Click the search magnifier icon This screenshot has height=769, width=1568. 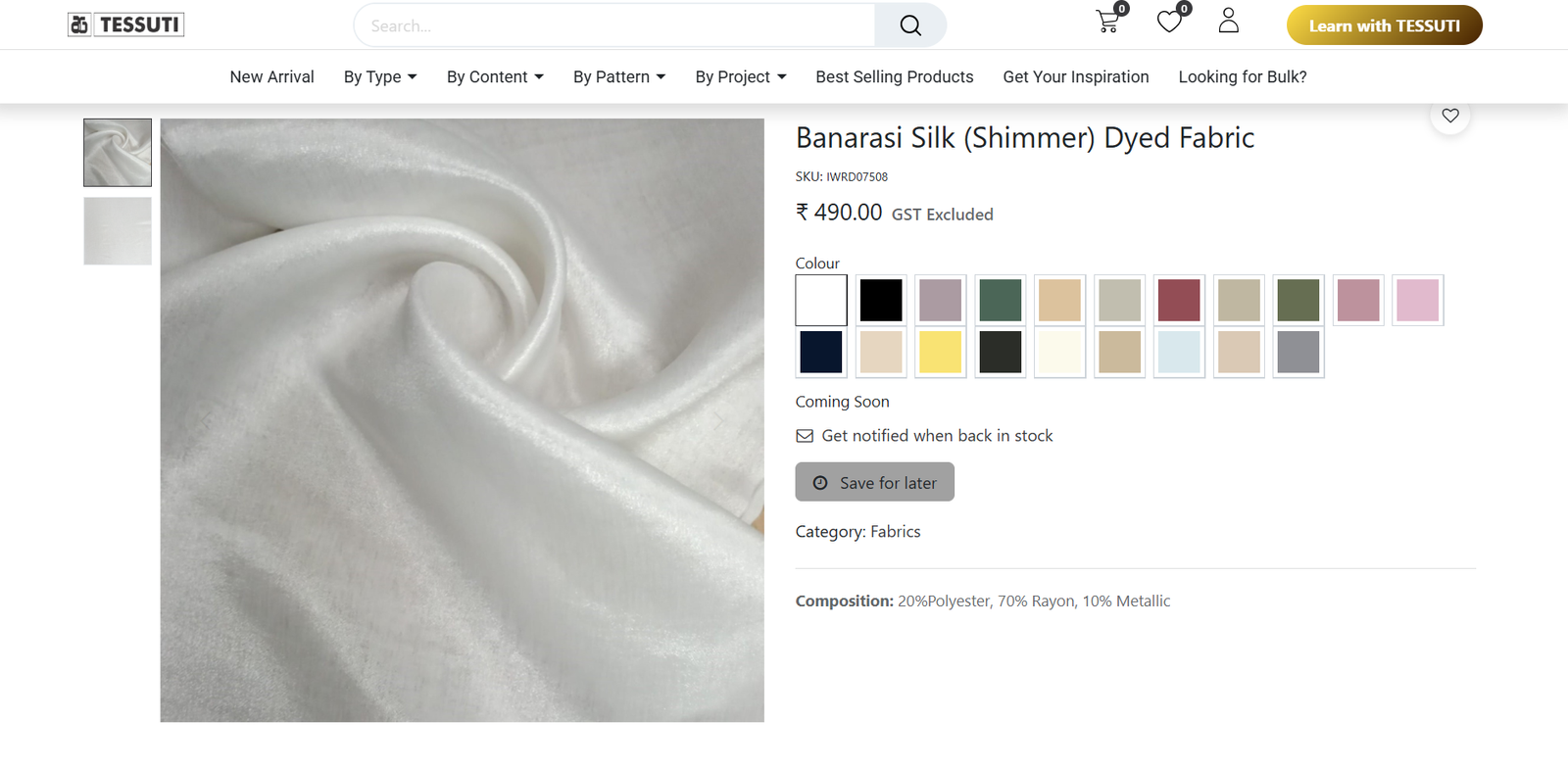(x=909, y=25)
